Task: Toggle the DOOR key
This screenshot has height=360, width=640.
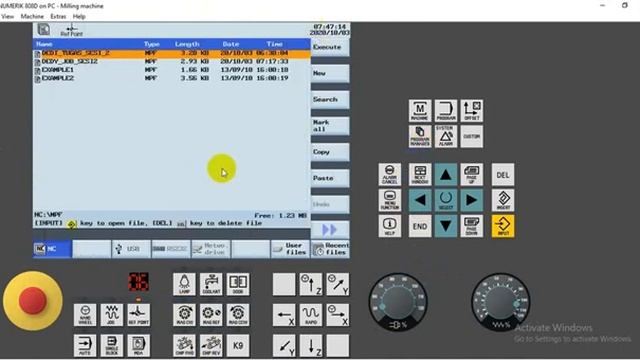Action: 238,284
